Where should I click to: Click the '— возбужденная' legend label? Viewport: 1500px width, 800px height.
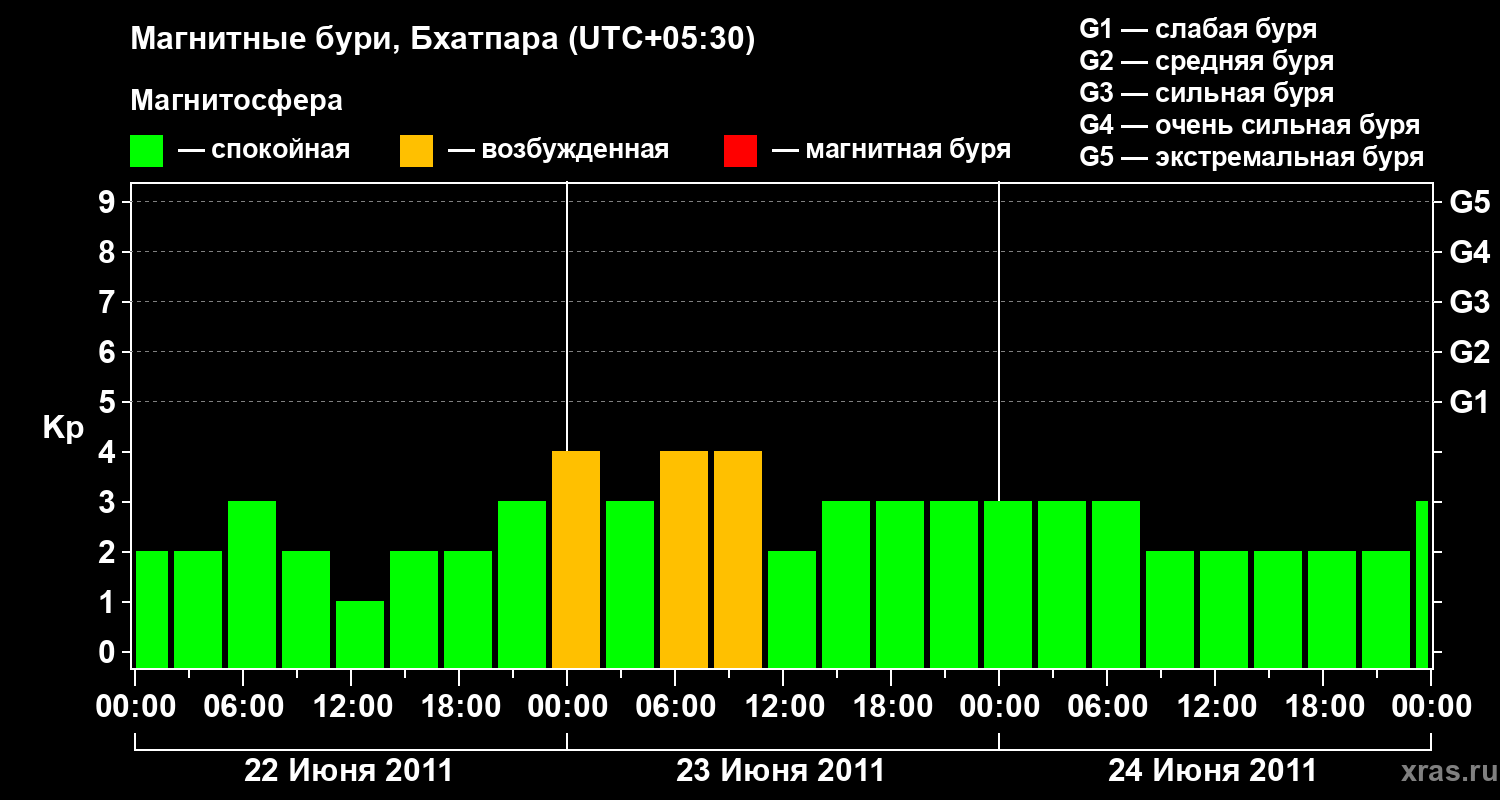pyautogui.click(x=558, y=150)
